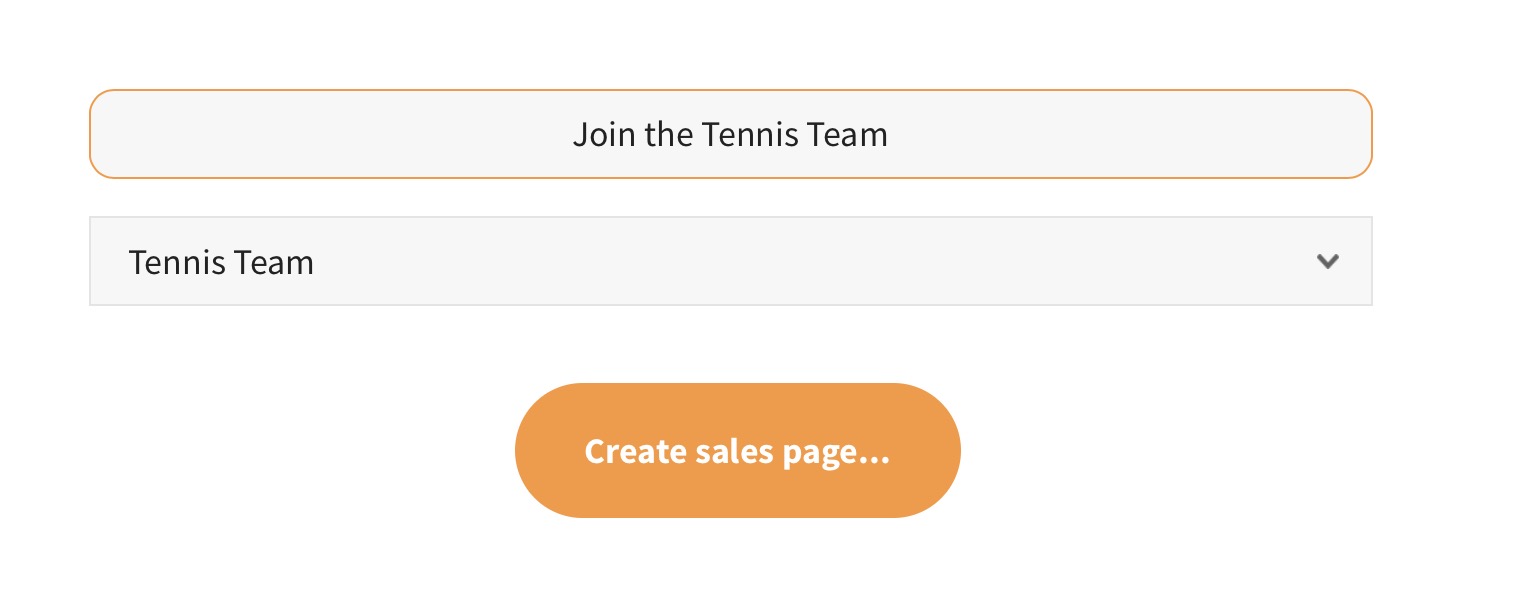Click the Tennis Team label in dropdown

point(221,263)
